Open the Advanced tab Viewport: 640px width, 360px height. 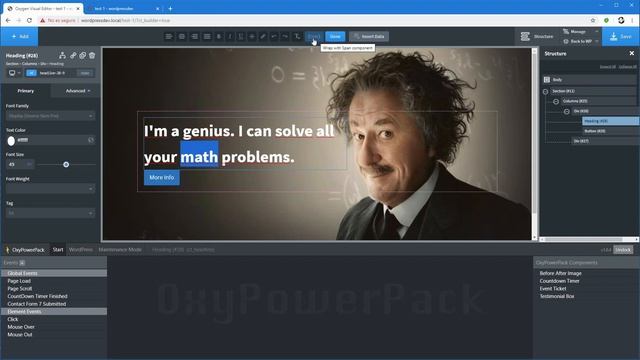77,91
